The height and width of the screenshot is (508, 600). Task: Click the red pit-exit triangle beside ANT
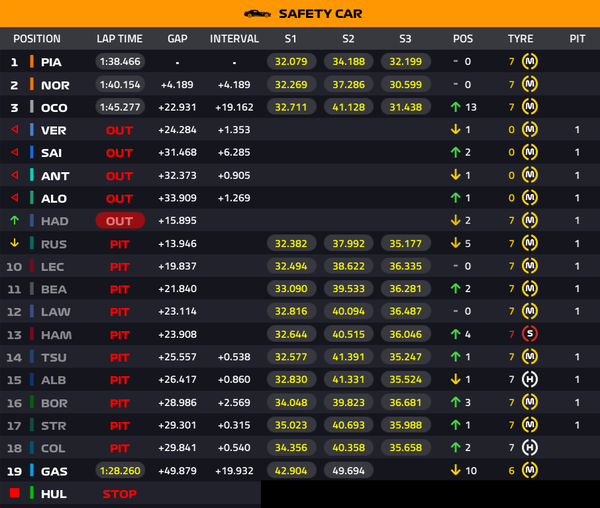point(15,175)
